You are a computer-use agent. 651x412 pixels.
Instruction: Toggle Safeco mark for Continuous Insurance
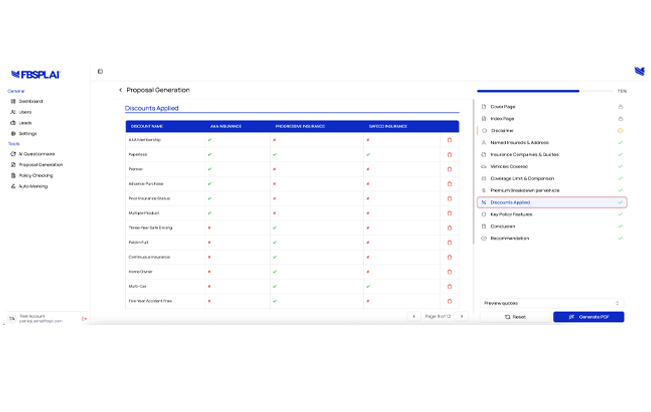368,258
